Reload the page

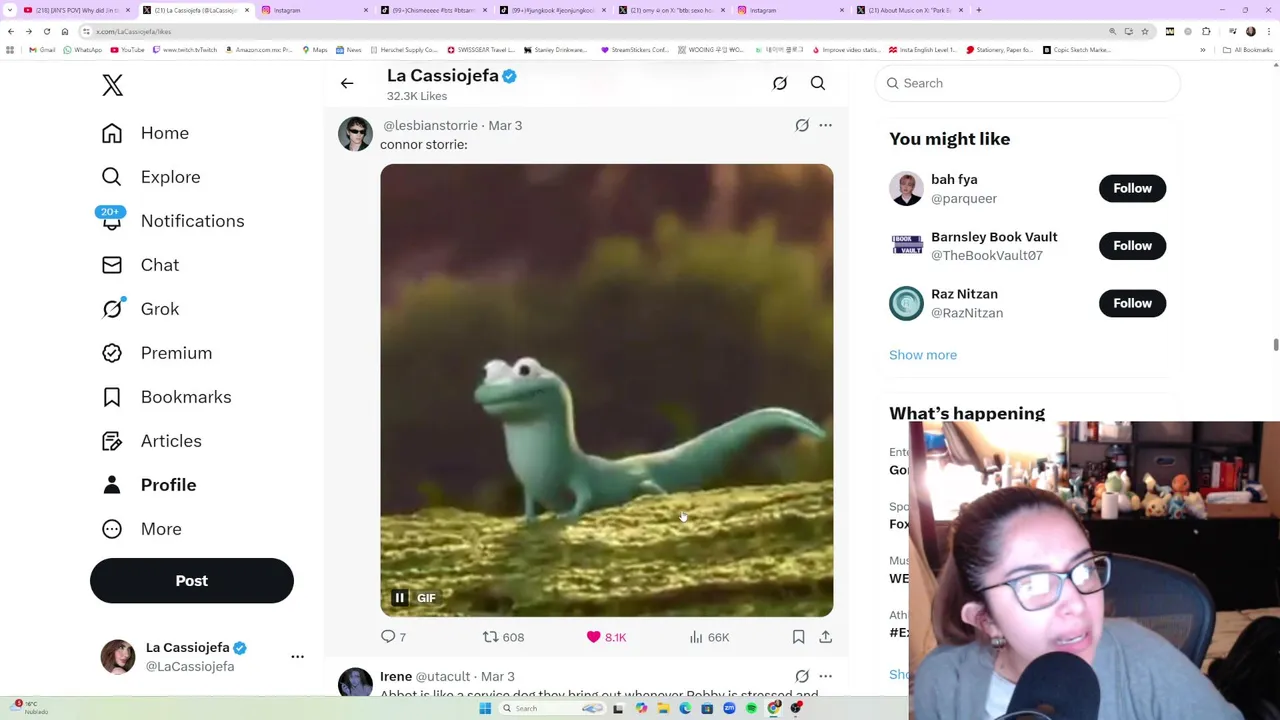tap(46, 32)
